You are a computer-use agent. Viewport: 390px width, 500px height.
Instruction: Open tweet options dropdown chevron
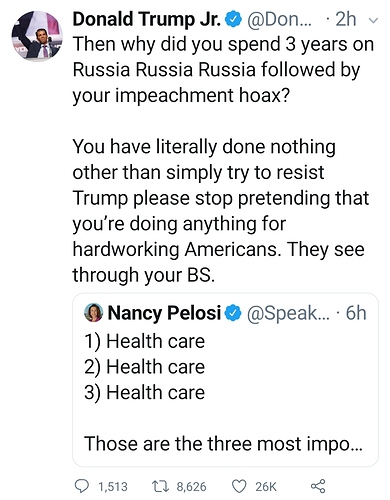click(x=374, y=21)
